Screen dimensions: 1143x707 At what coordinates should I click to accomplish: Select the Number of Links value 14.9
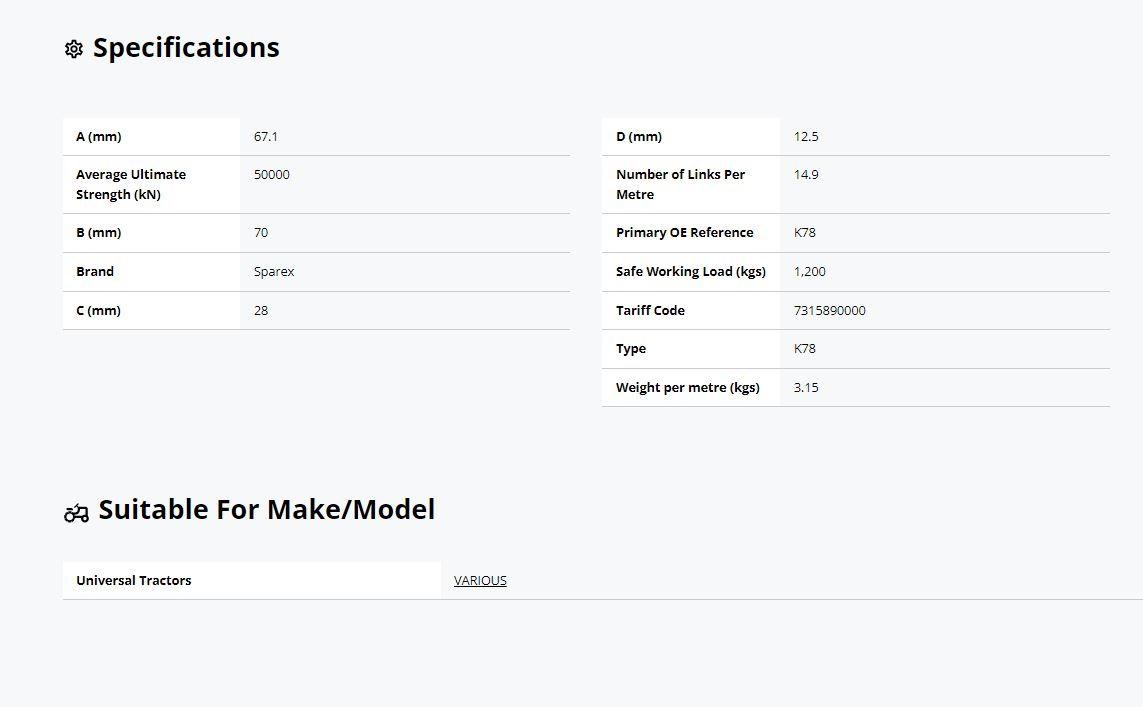[806, 174]
